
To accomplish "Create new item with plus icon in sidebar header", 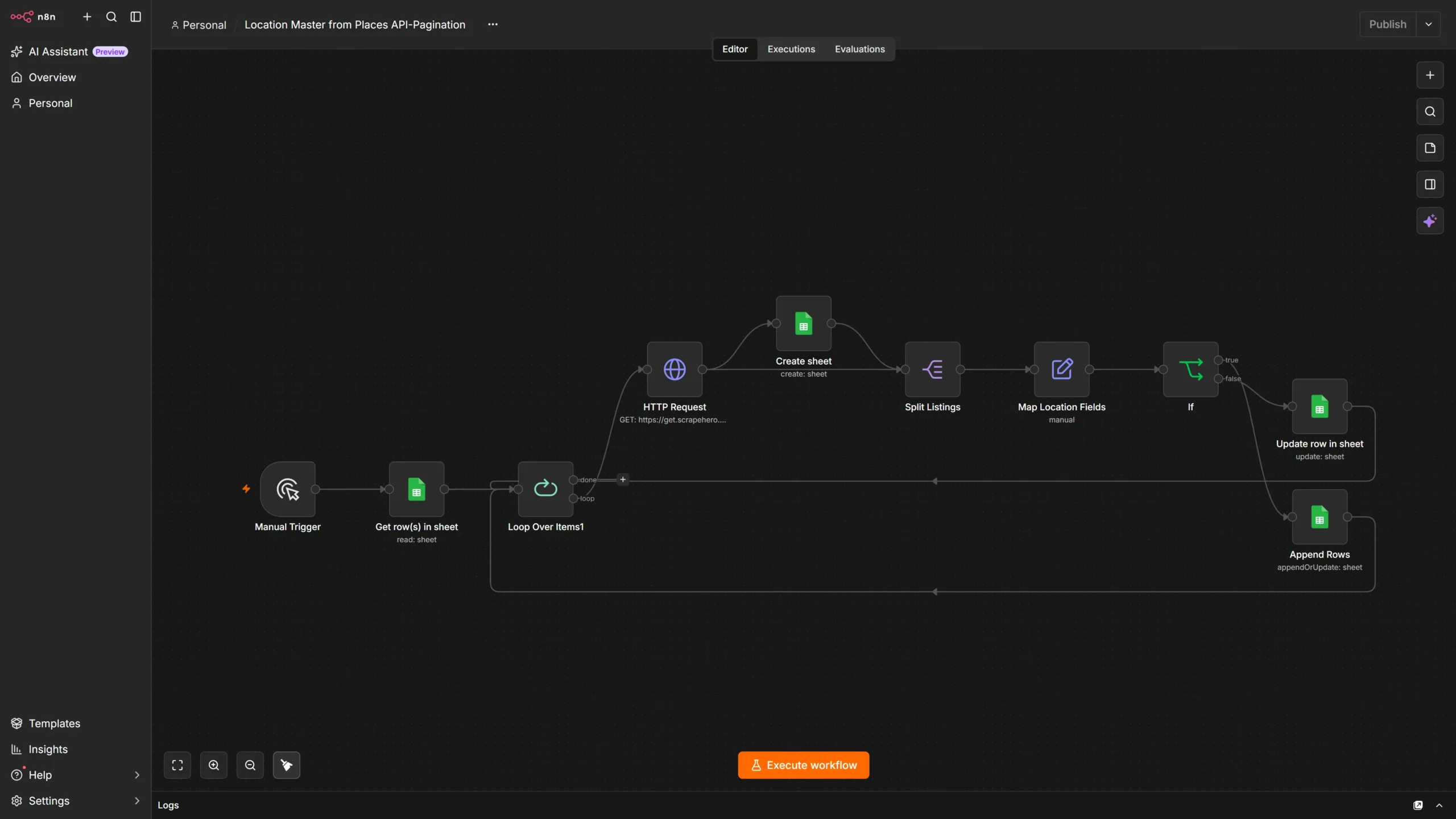I will point(87,16).
